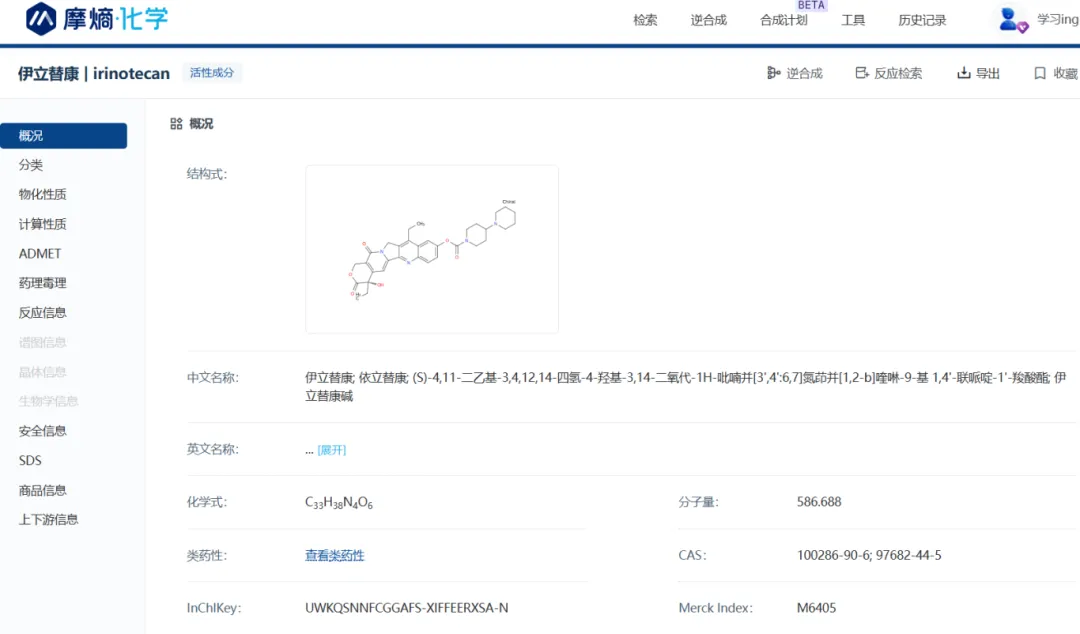Select 上下游信息 in the sidebar
This screenshot has width=1080, height=634.
pyautogui.click(x=48, y=520)
